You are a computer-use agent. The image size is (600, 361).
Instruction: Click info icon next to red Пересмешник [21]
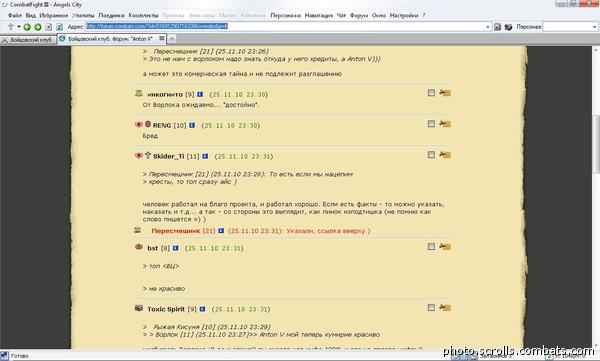(x=221, y=231)
